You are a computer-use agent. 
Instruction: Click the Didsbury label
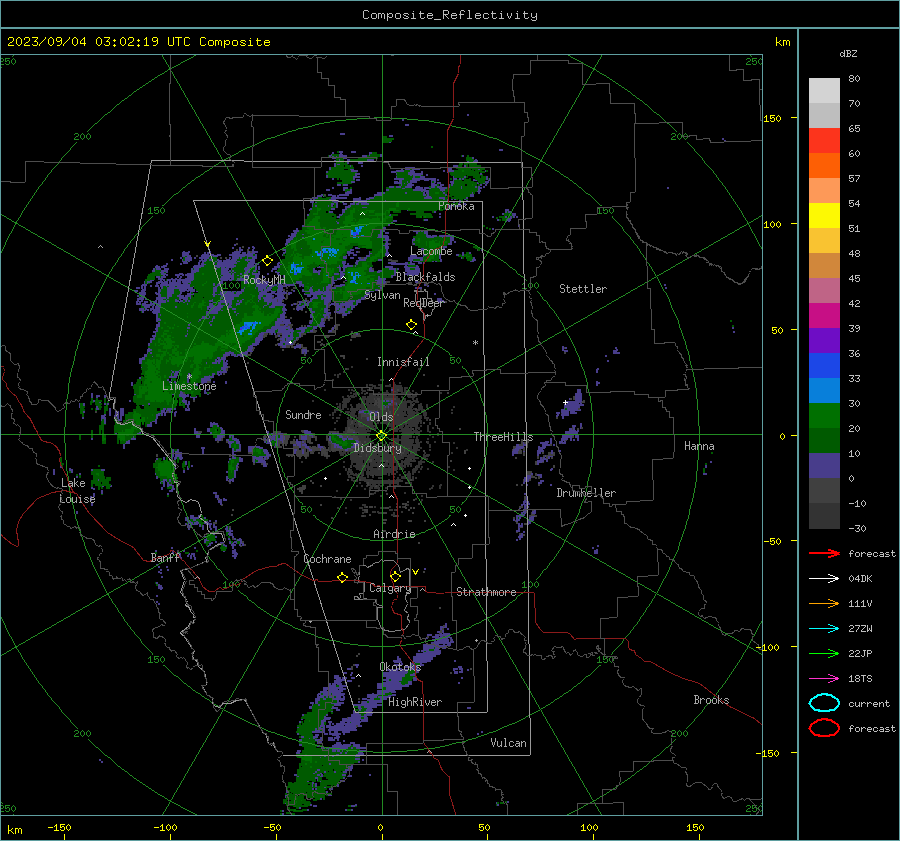tap(377, 448)
